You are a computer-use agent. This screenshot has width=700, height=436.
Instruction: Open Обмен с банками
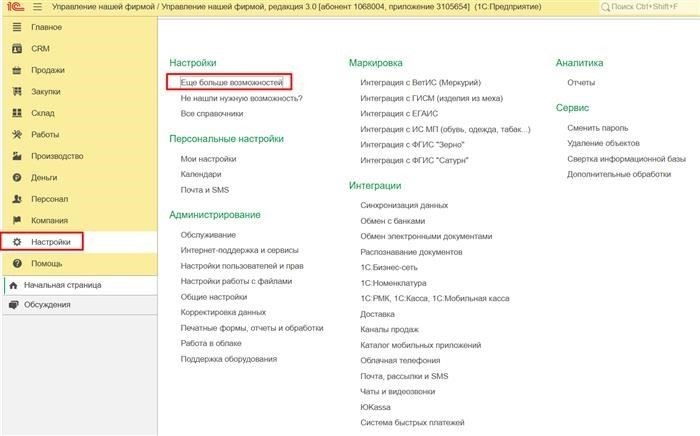(392, 221)
